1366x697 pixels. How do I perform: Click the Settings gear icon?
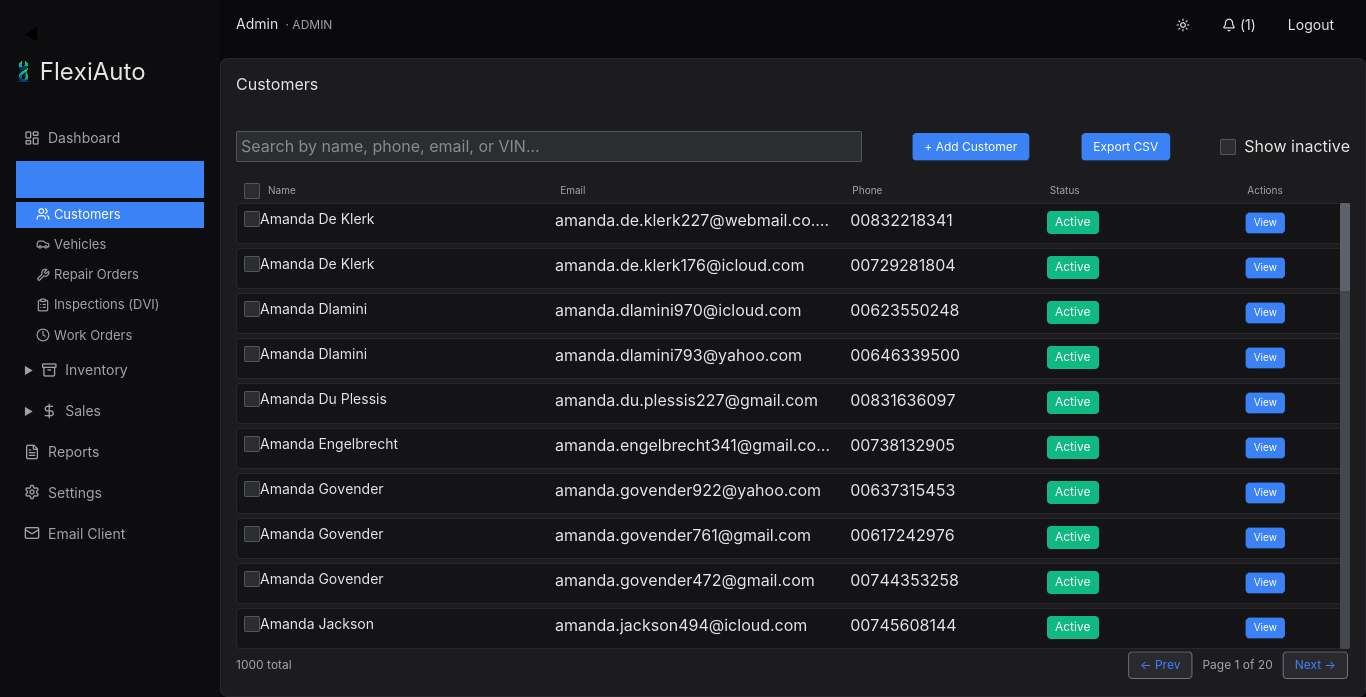tap(32, 493)
